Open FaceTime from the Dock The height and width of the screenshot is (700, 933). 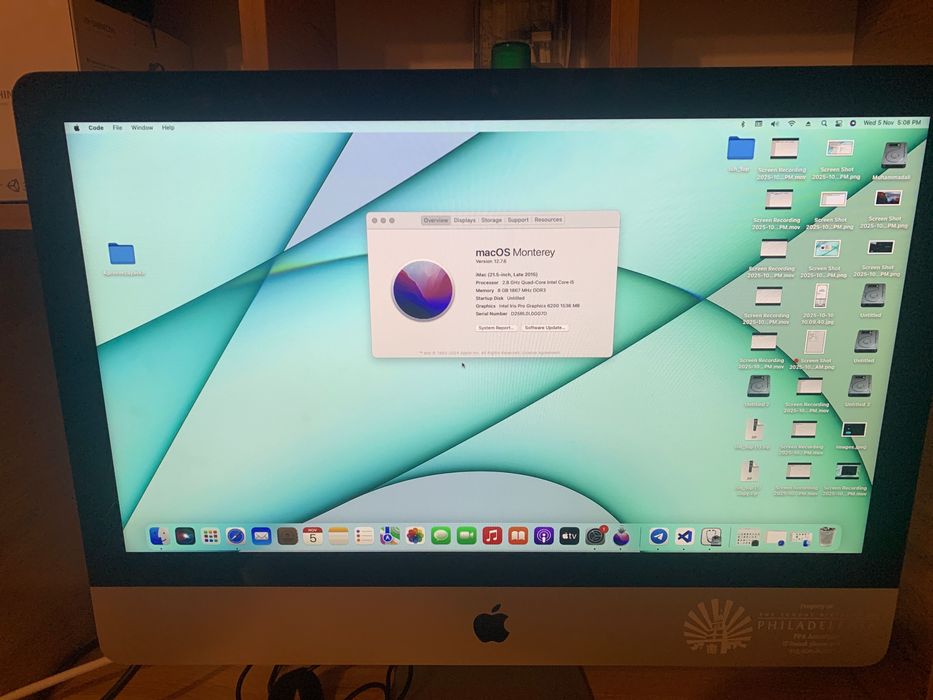pyautogui.click(x=466, y=536)
